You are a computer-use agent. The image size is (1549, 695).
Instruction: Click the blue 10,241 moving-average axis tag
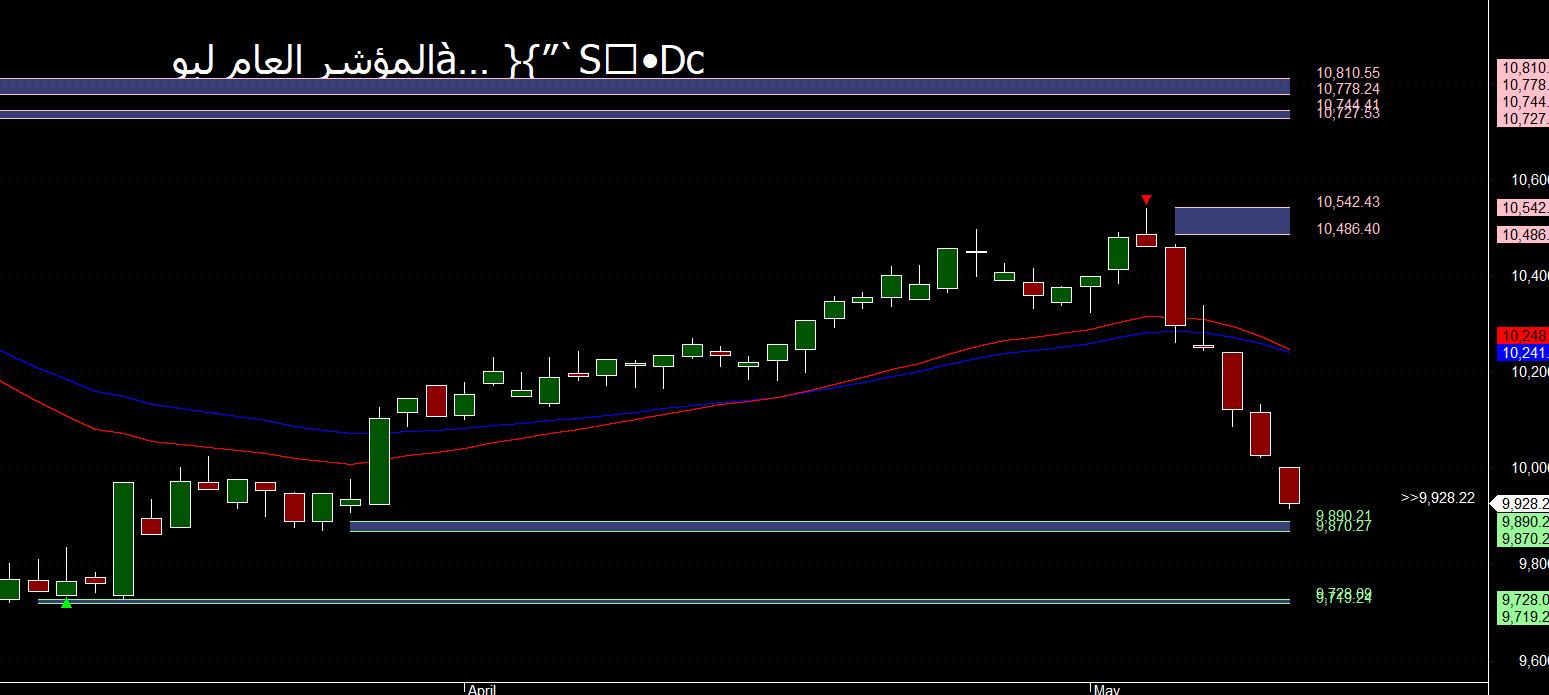[x=1523, y=353]
